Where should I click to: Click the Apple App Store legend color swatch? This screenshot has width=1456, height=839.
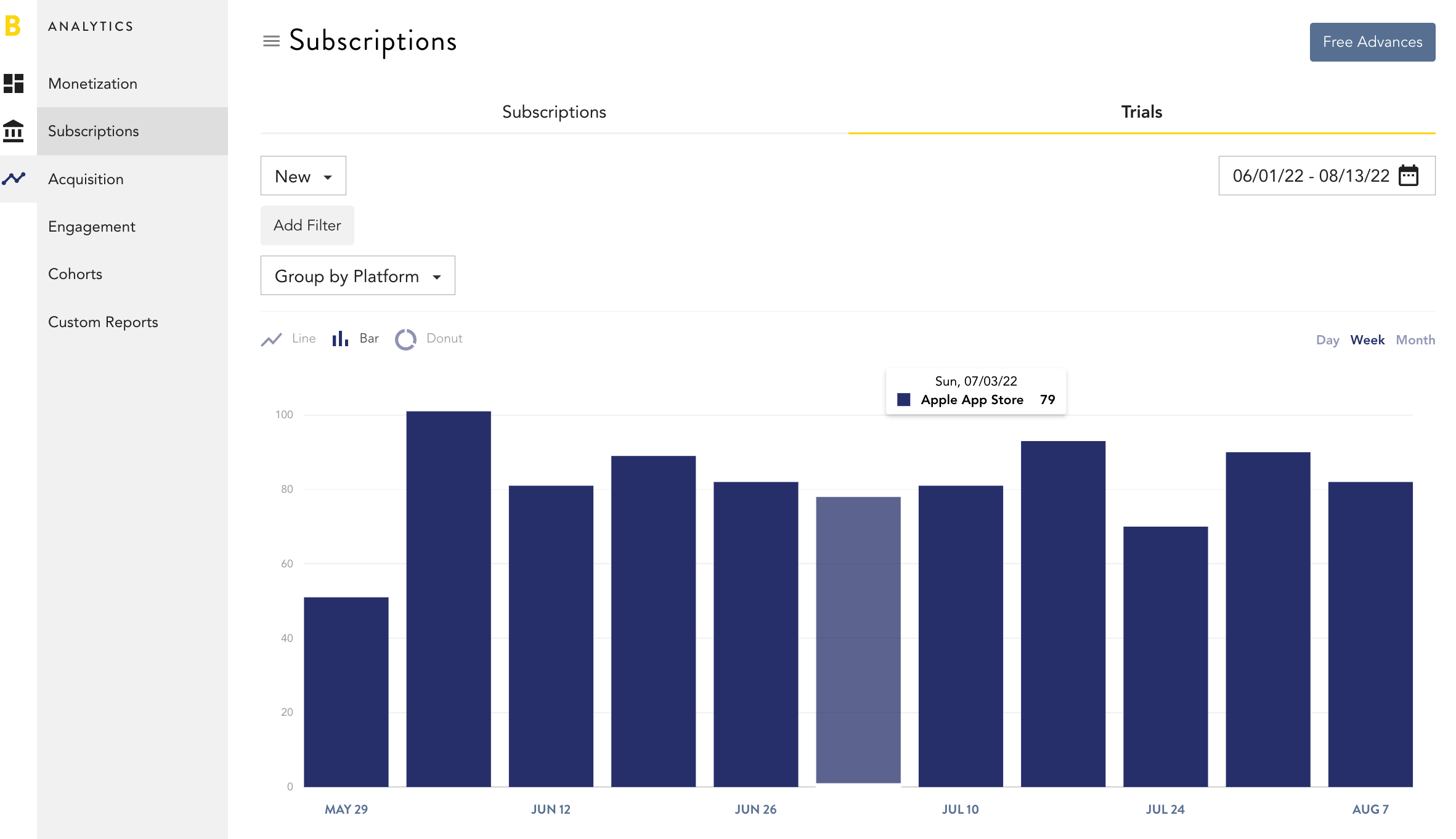(x=904, y=400)
